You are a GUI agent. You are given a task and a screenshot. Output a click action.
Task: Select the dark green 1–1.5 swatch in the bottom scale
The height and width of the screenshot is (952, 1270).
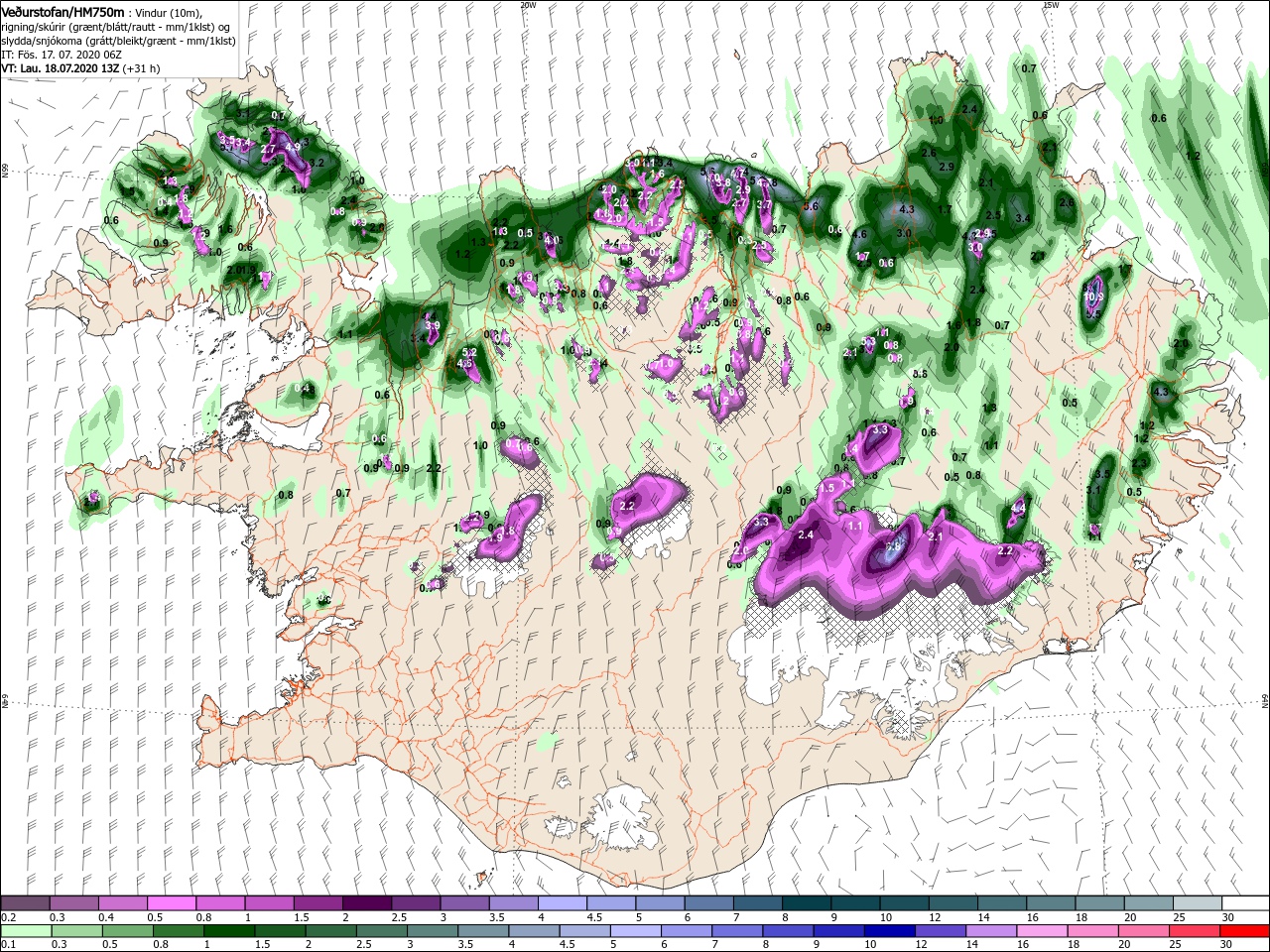point(228,931)
